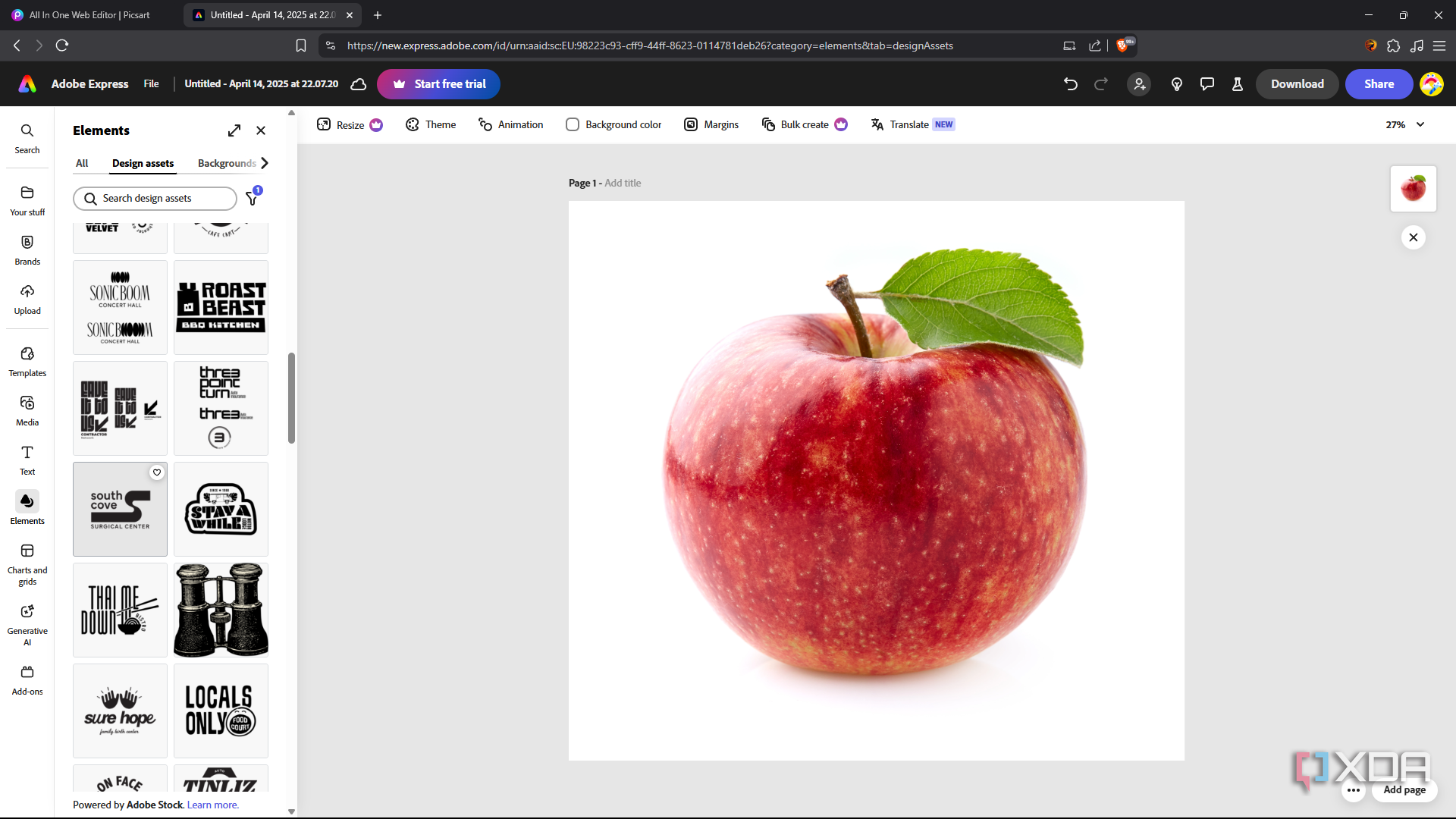Image resolution: width=1456 pixels, height=819 pixels.
Task: Open the comments speech bubble icon
Action: 1207,84
